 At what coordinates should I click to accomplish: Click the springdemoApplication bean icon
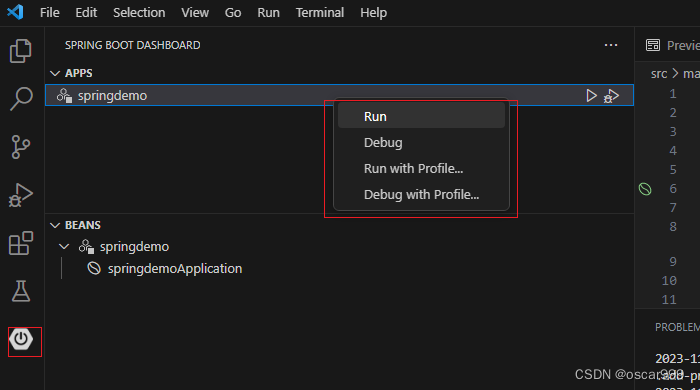pyautogui.click(x=94, y=268)
